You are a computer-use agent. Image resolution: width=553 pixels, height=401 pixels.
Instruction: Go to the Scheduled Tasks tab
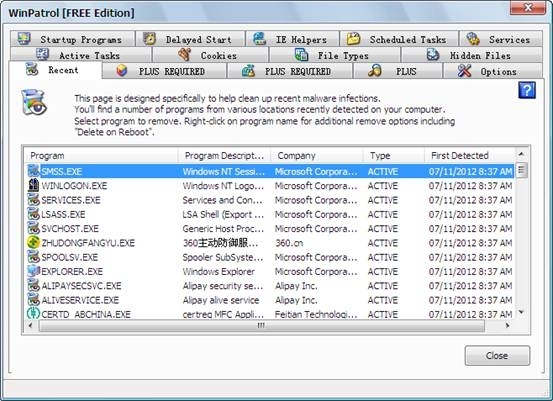click(399, 39)
